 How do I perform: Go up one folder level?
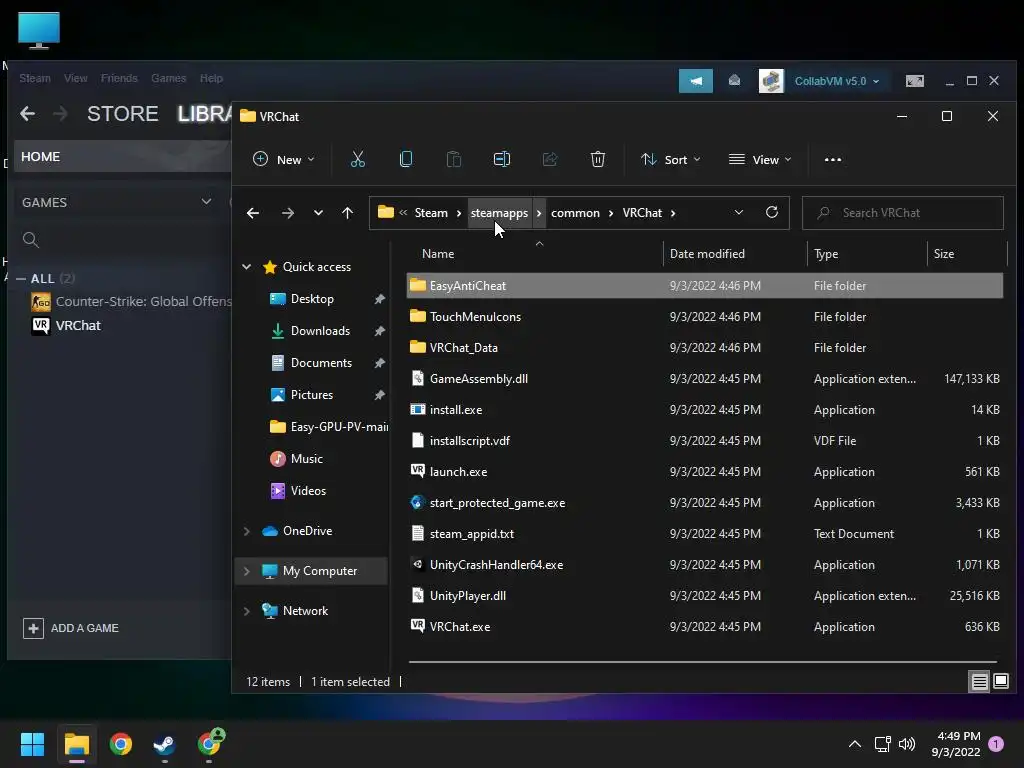point(347,213)
